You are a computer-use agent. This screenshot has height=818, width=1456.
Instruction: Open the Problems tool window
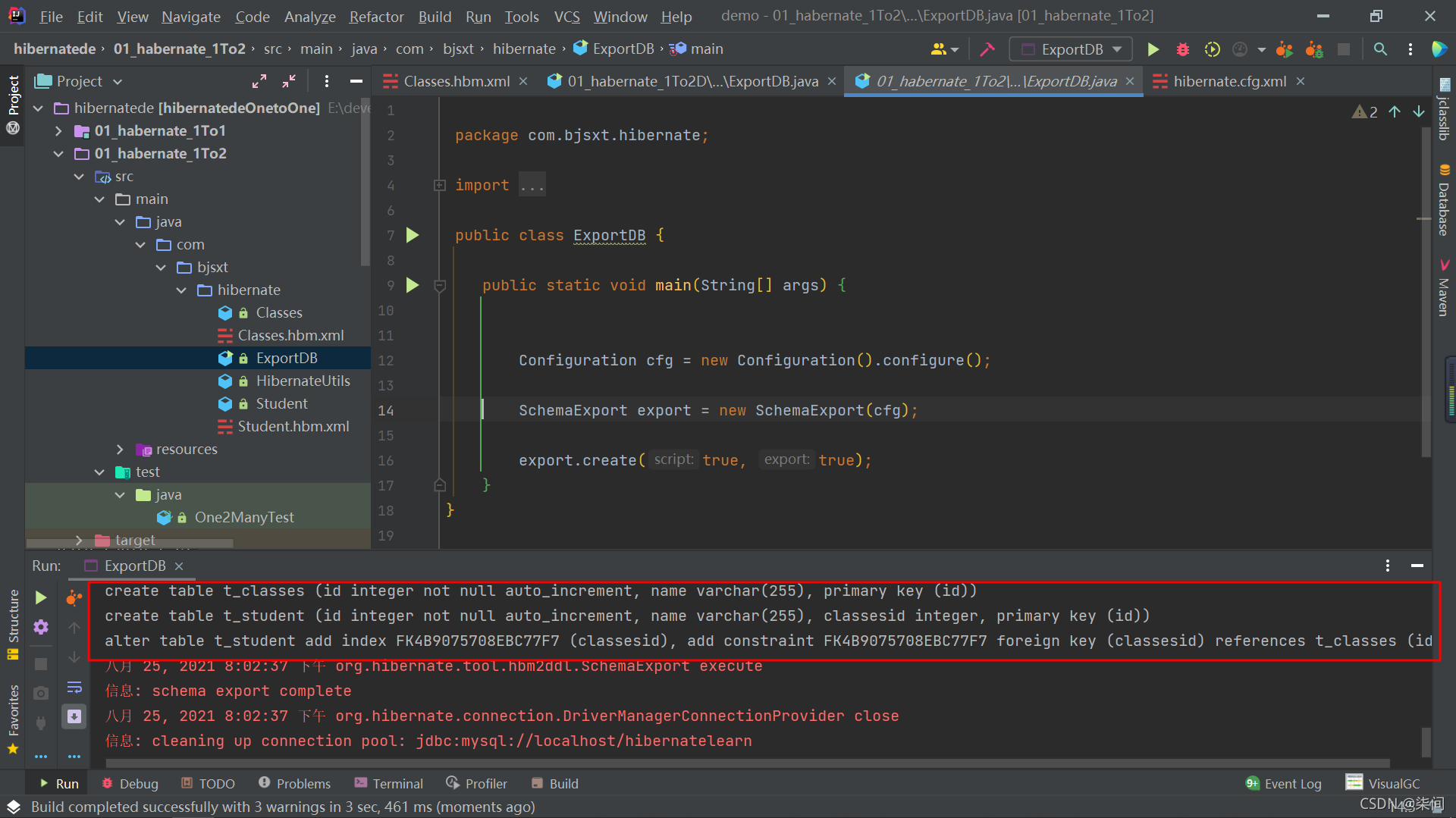pyautogui.click(x=295, y=783)
